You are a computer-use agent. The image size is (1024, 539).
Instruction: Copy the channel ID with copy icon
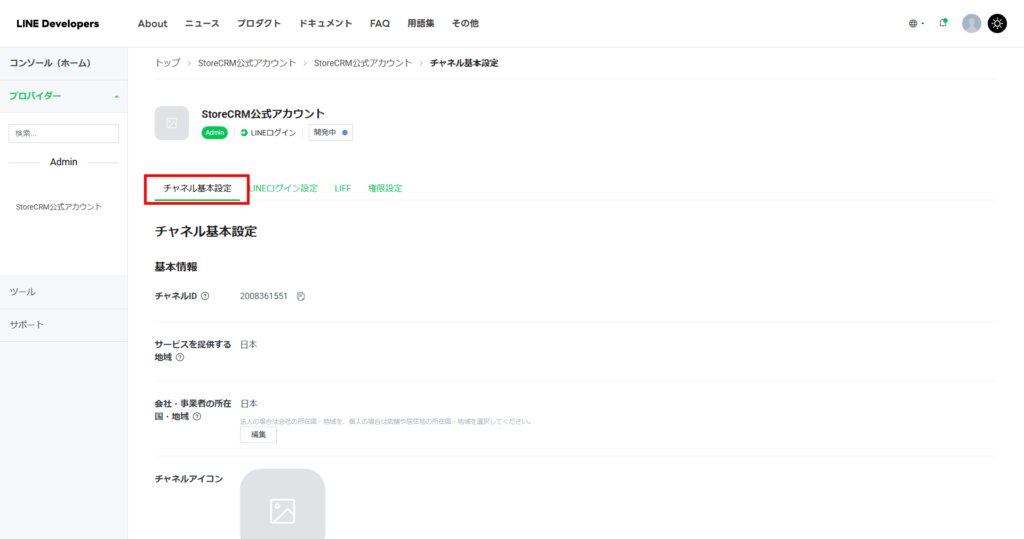pyautogui.click(x=301, y=296)
